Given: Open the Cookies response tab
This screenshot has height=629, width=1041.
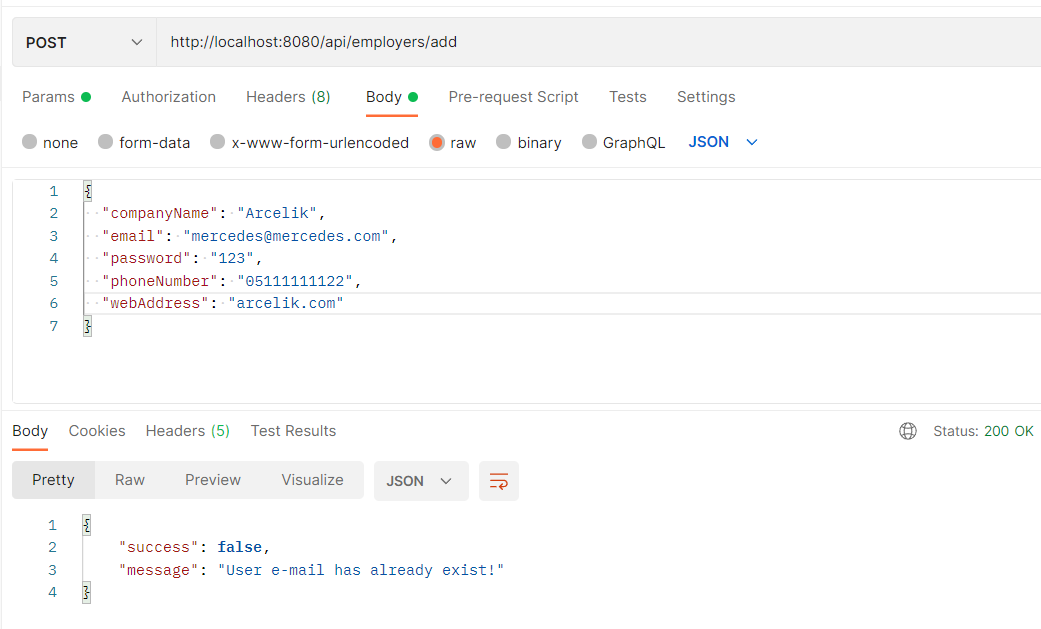Looking at the screenshot, I should point(96,430).
